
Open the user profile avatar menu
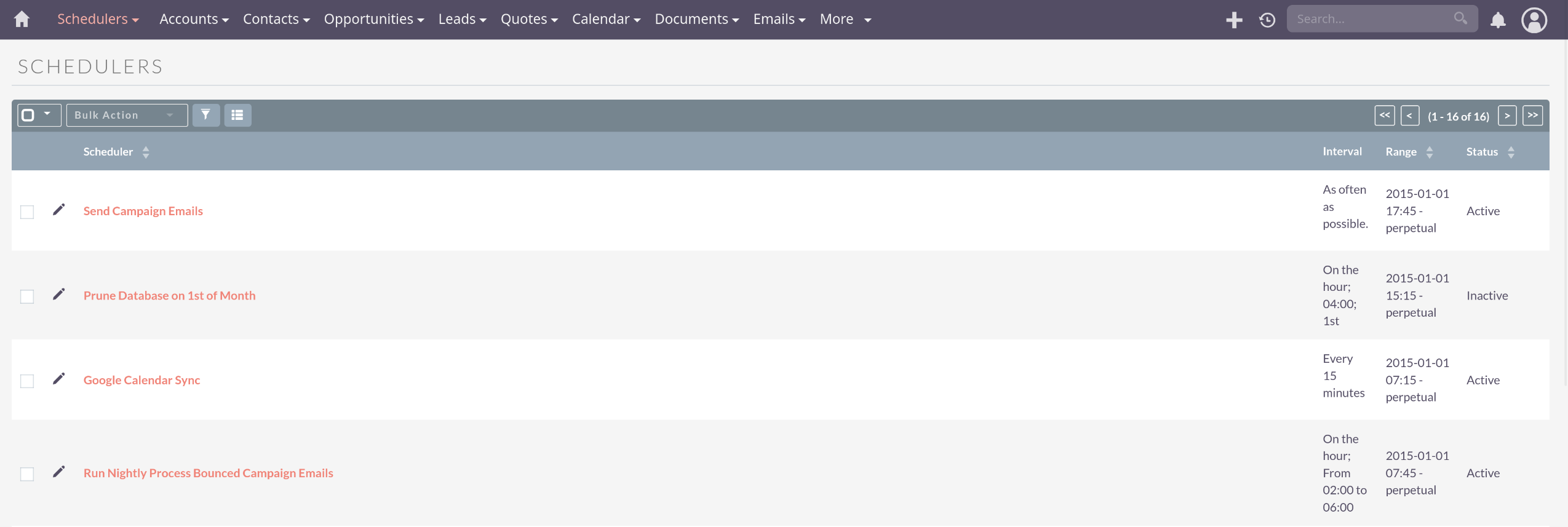coord(1534,20)
